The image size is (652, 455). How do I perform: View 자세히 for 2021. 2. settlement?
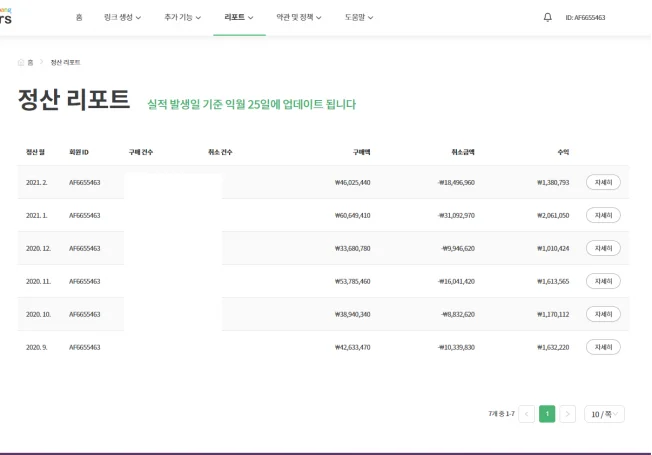click(603, 182)
